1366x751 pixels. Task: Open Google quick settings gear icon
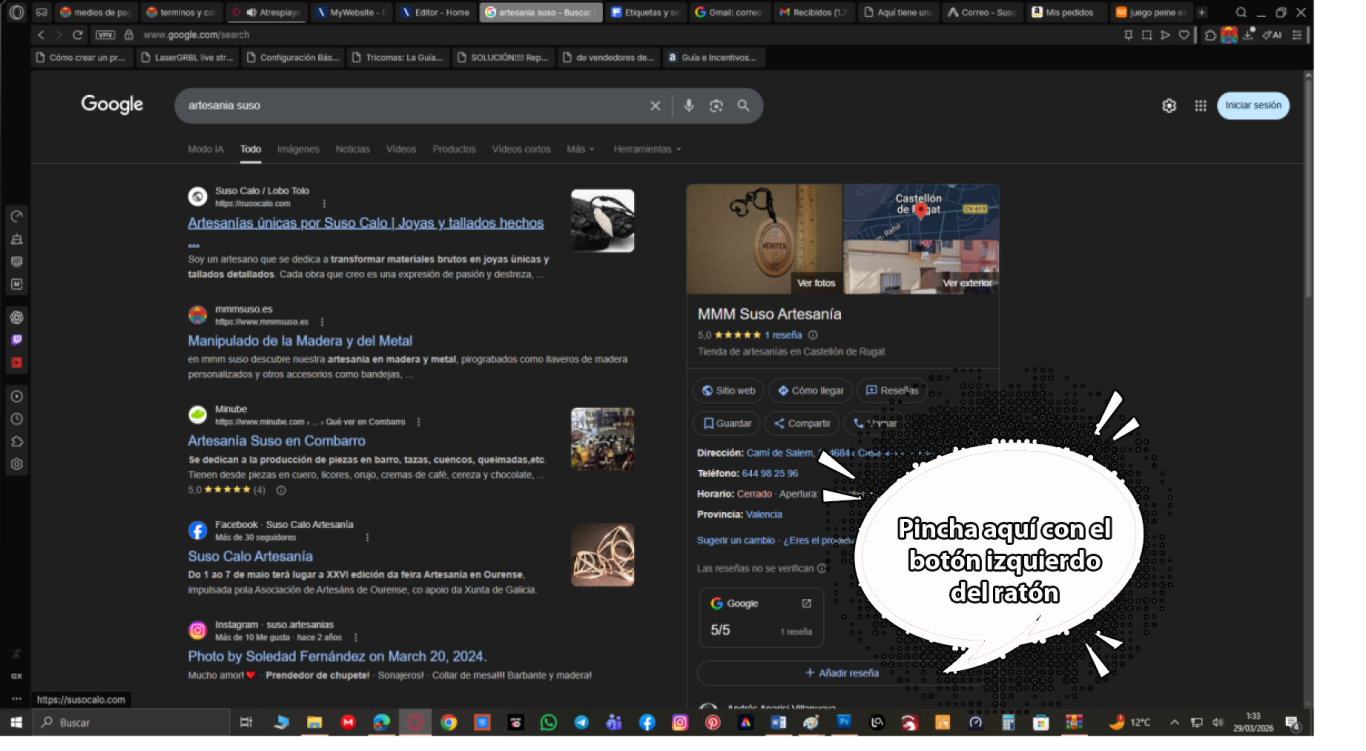pyautogui.click(x=1169, y=106)
